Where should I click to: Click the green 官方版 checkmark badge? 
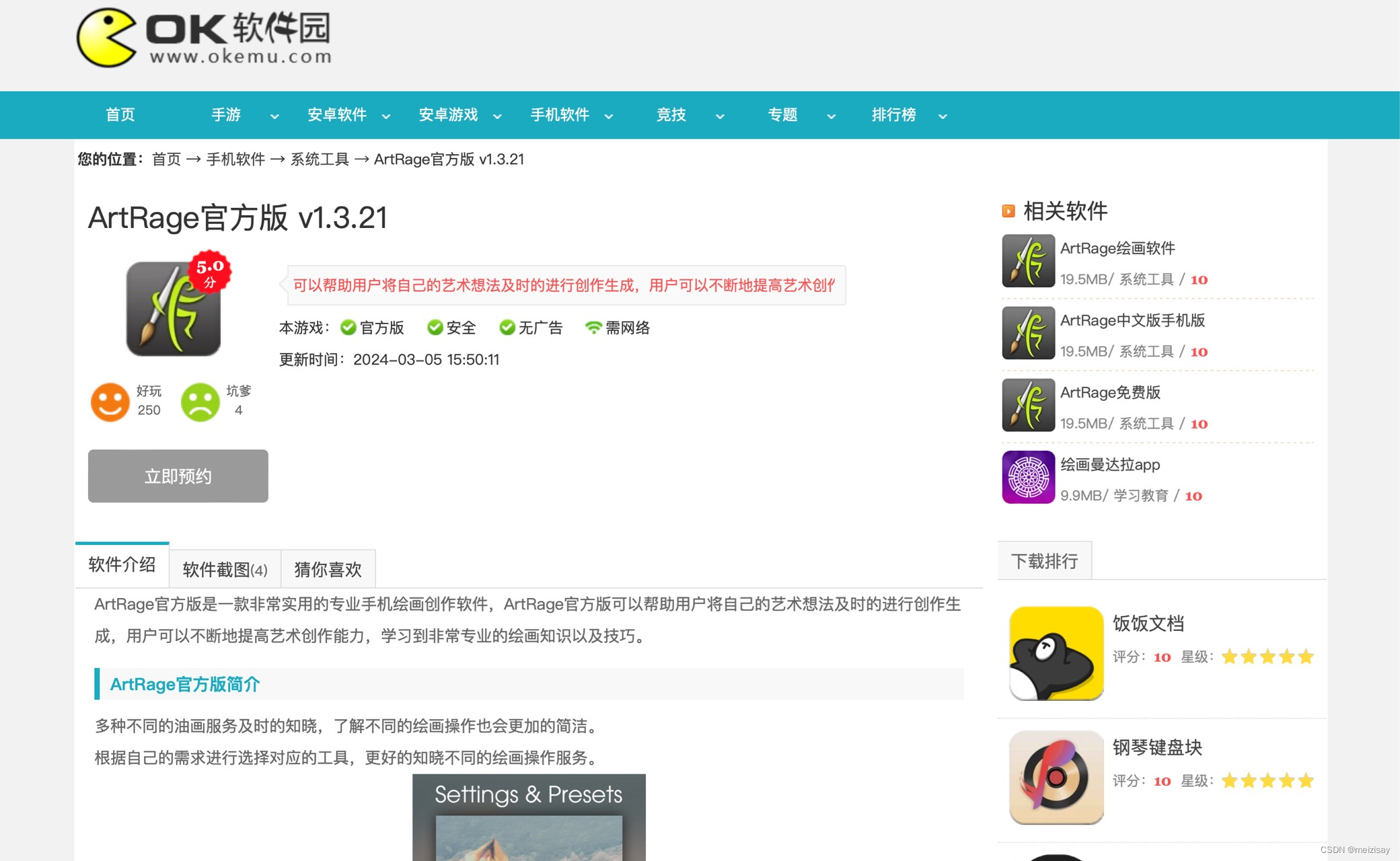point(348,328)
